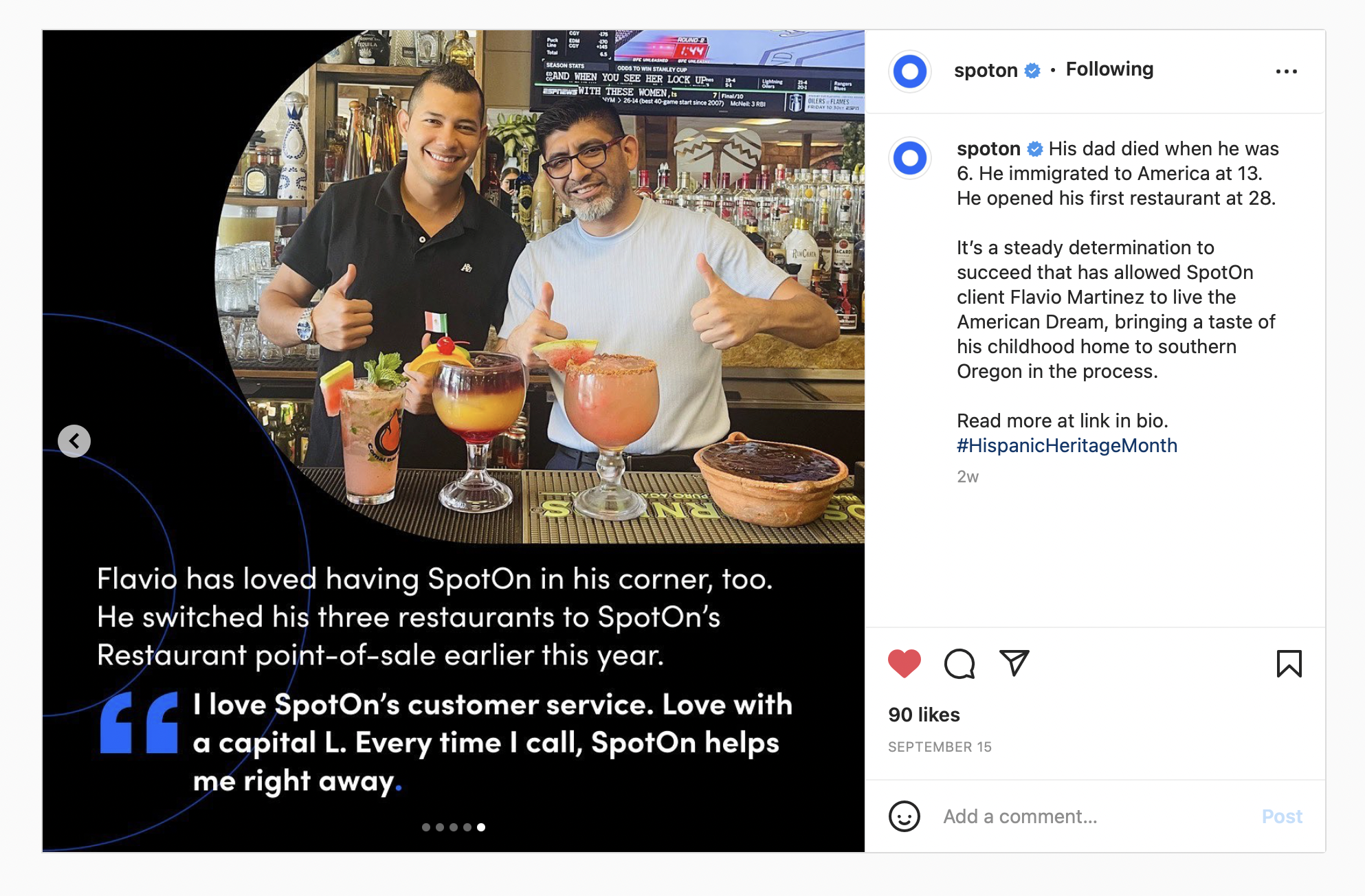1365x896 pixels.
Task: Click the spoton avatar in header
Action: [x=910, y=71]
